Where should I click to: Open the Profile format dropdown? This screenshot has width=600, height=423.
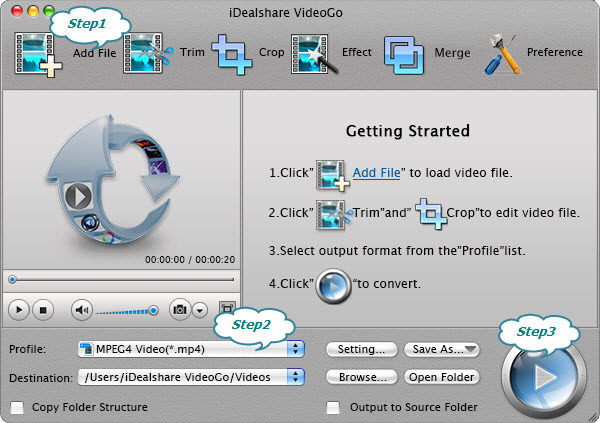coord(191,349)
